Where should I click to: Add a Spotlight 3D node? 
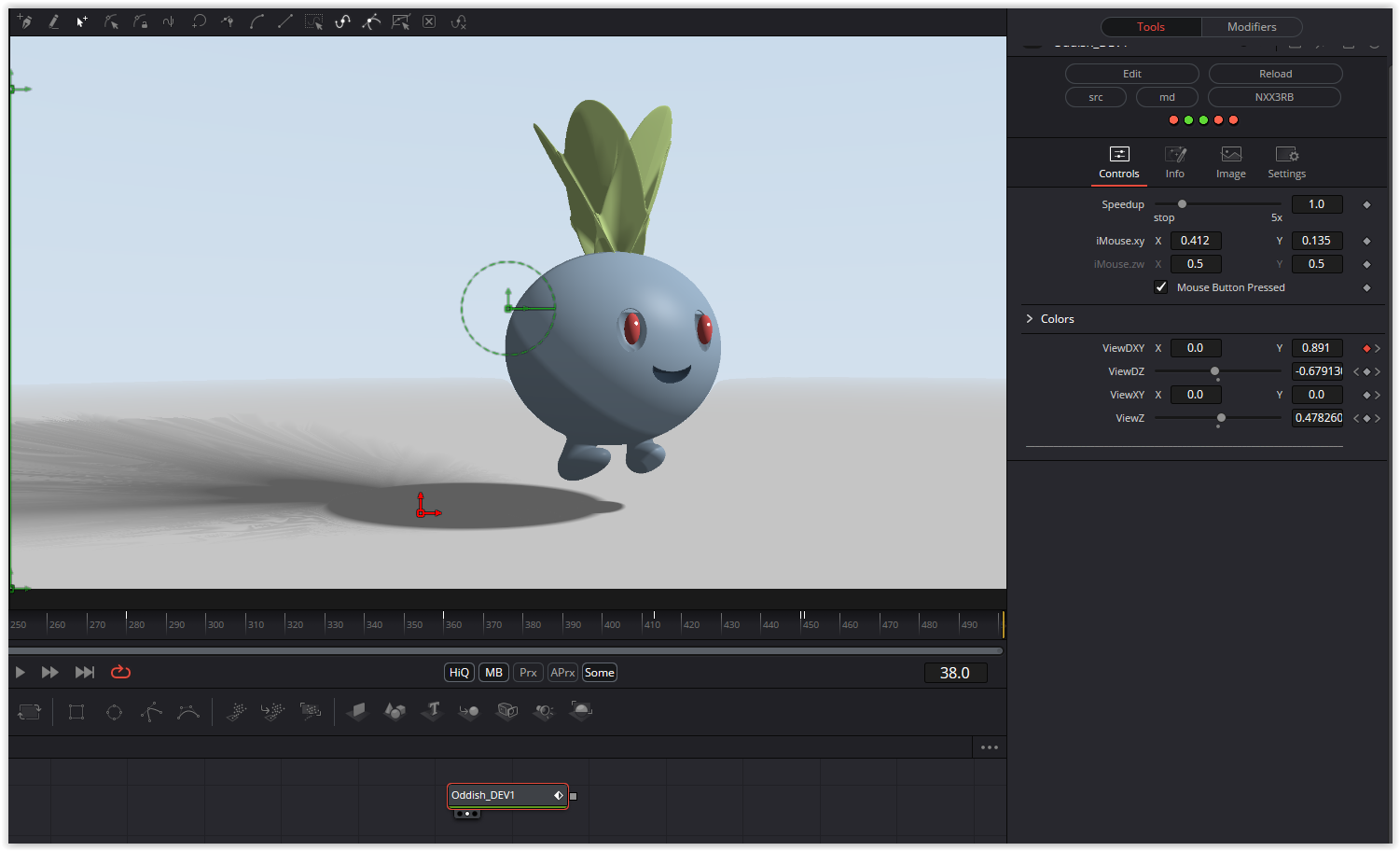point(544,712)
